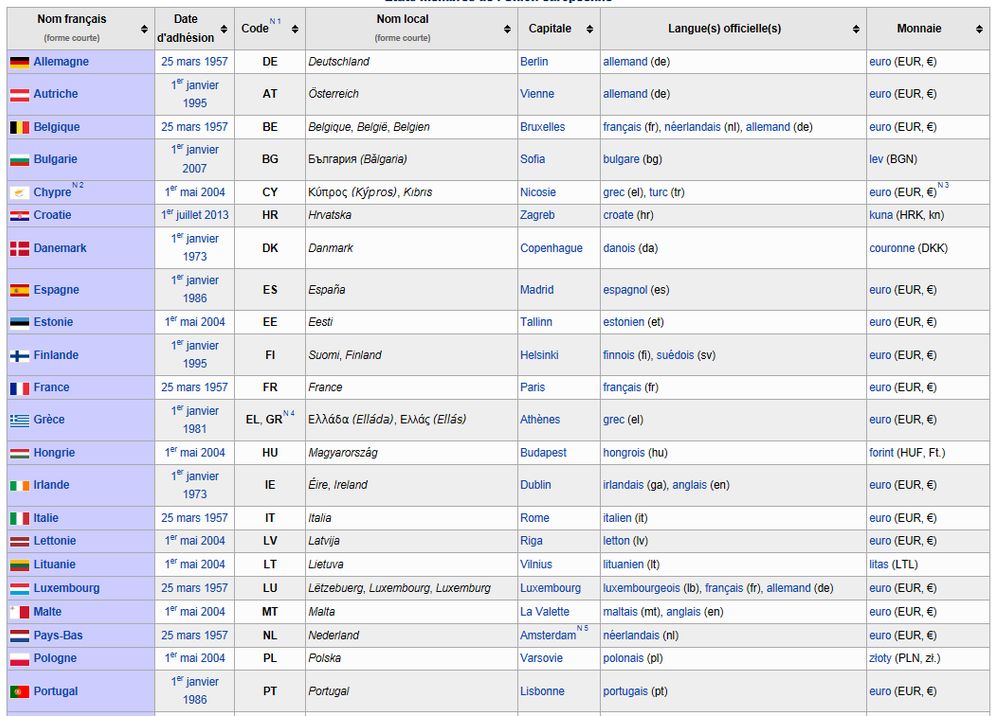Sort the table by Monnaie column arrows

pyautogui.click(x=979, y=29)
